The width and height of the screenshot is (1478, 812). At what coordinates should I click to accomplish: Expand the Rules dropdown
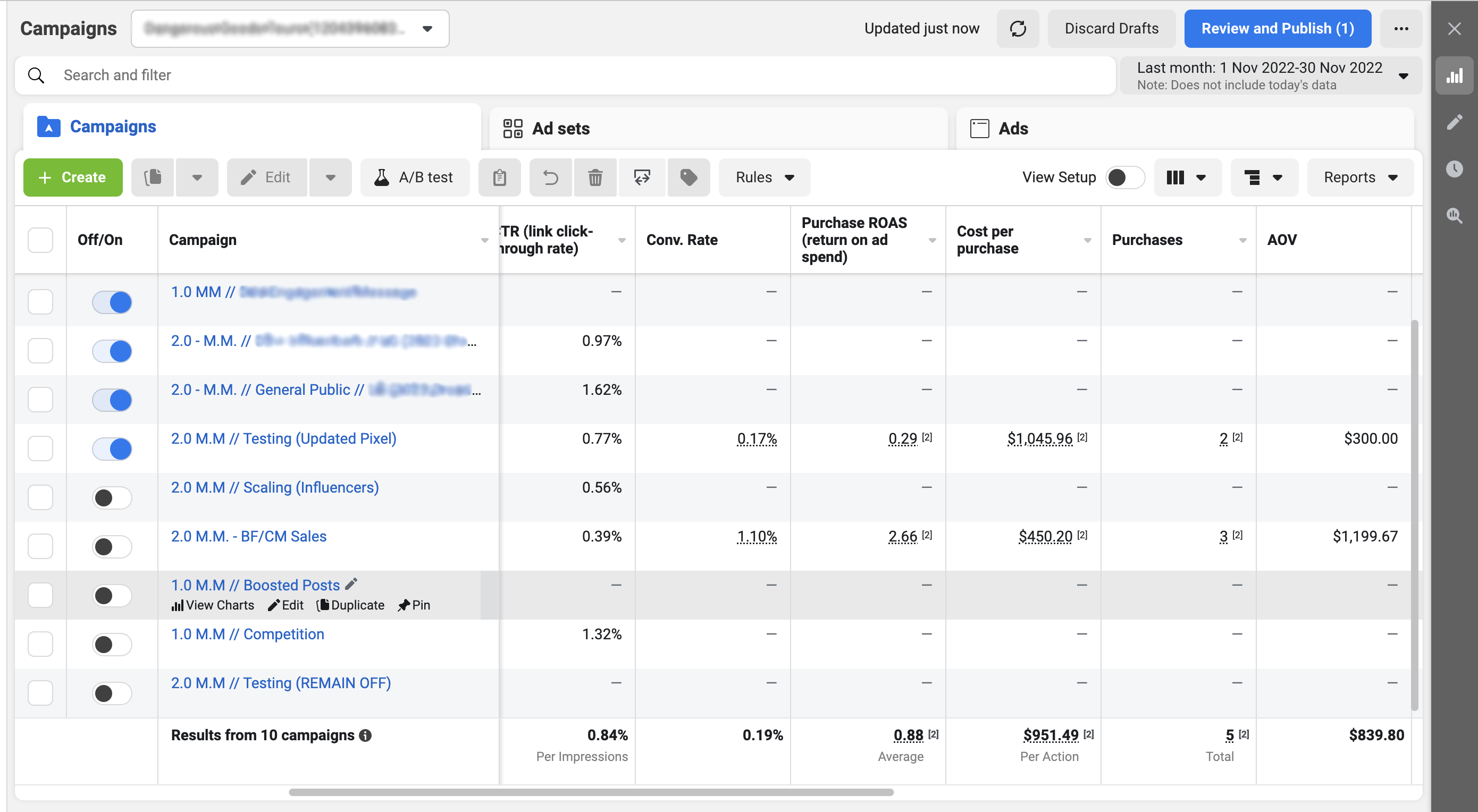(763, 178)
